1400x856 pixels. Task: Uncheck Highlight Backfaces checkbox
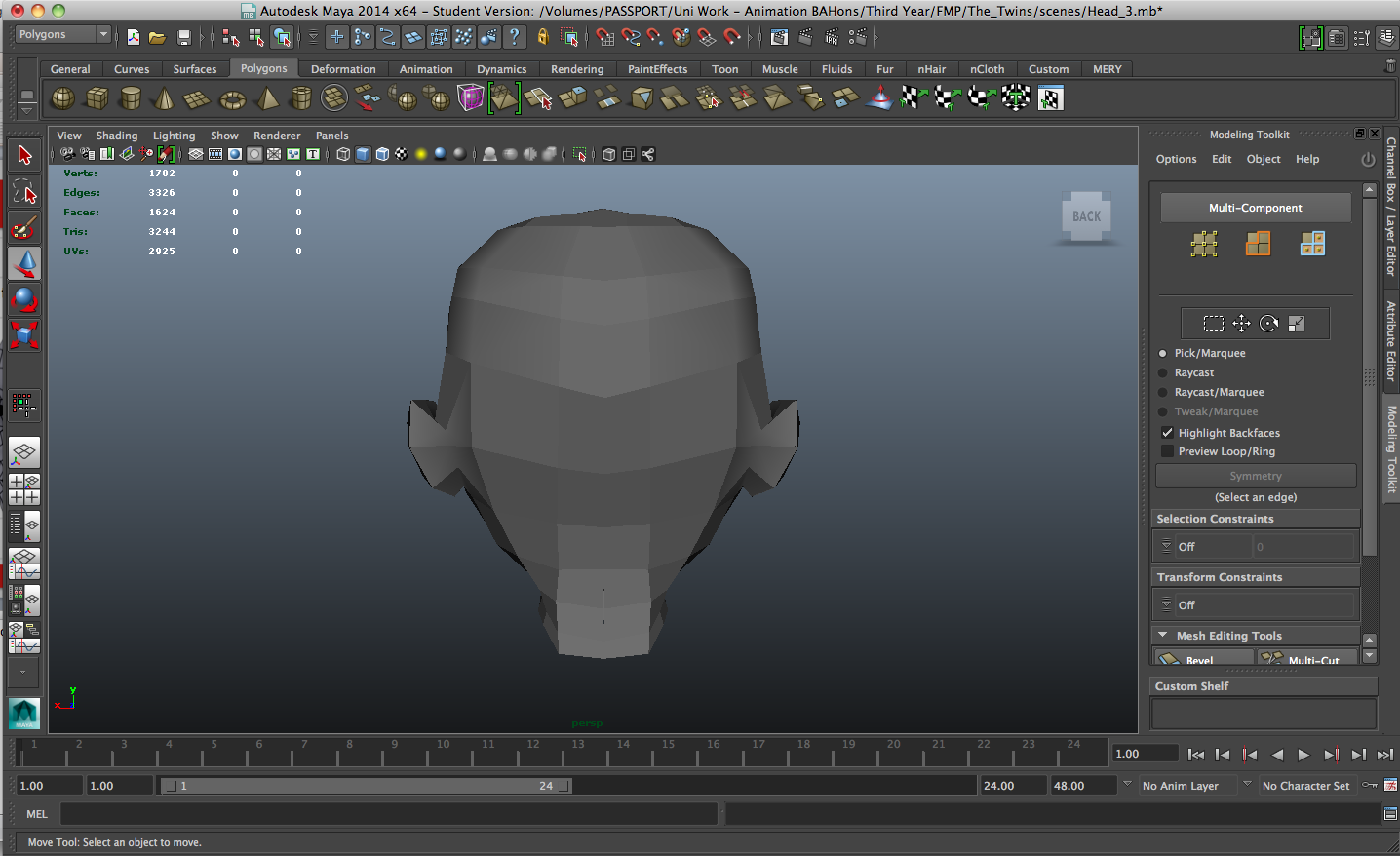1167,433
